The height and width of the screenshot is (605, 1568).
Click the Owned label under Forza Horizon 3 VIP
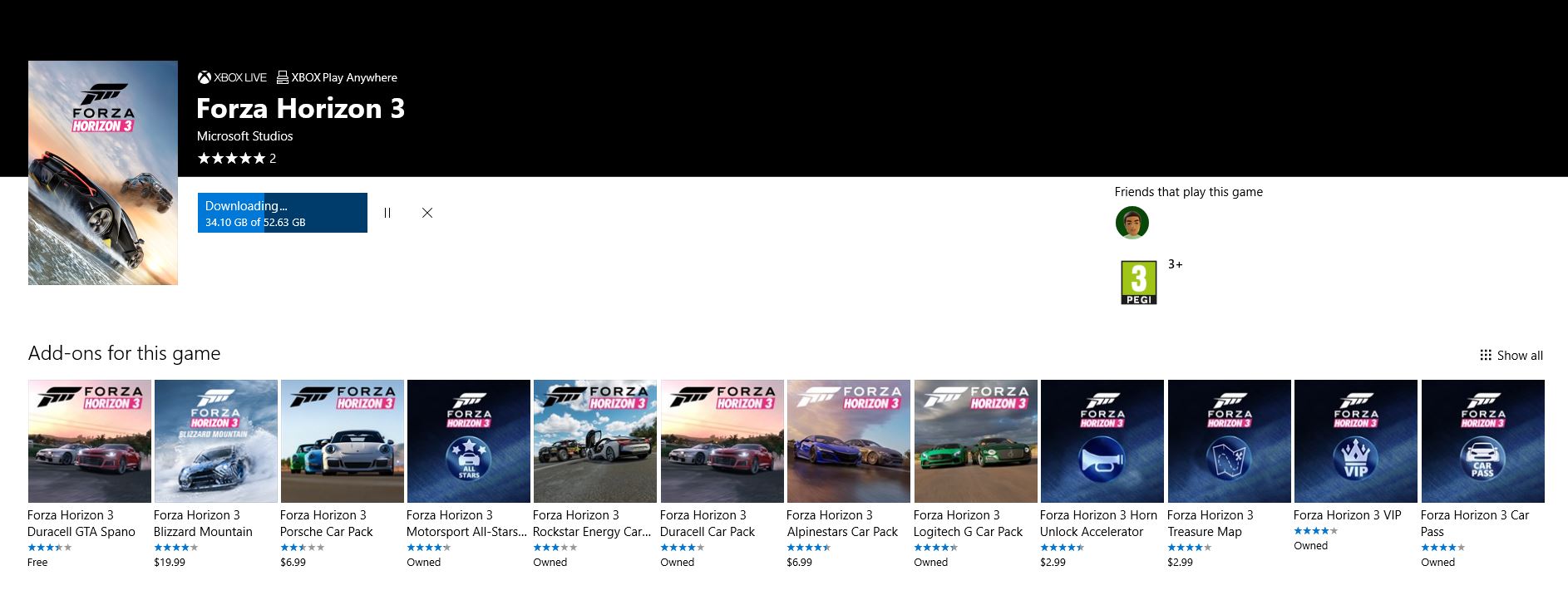point(1311,546)
